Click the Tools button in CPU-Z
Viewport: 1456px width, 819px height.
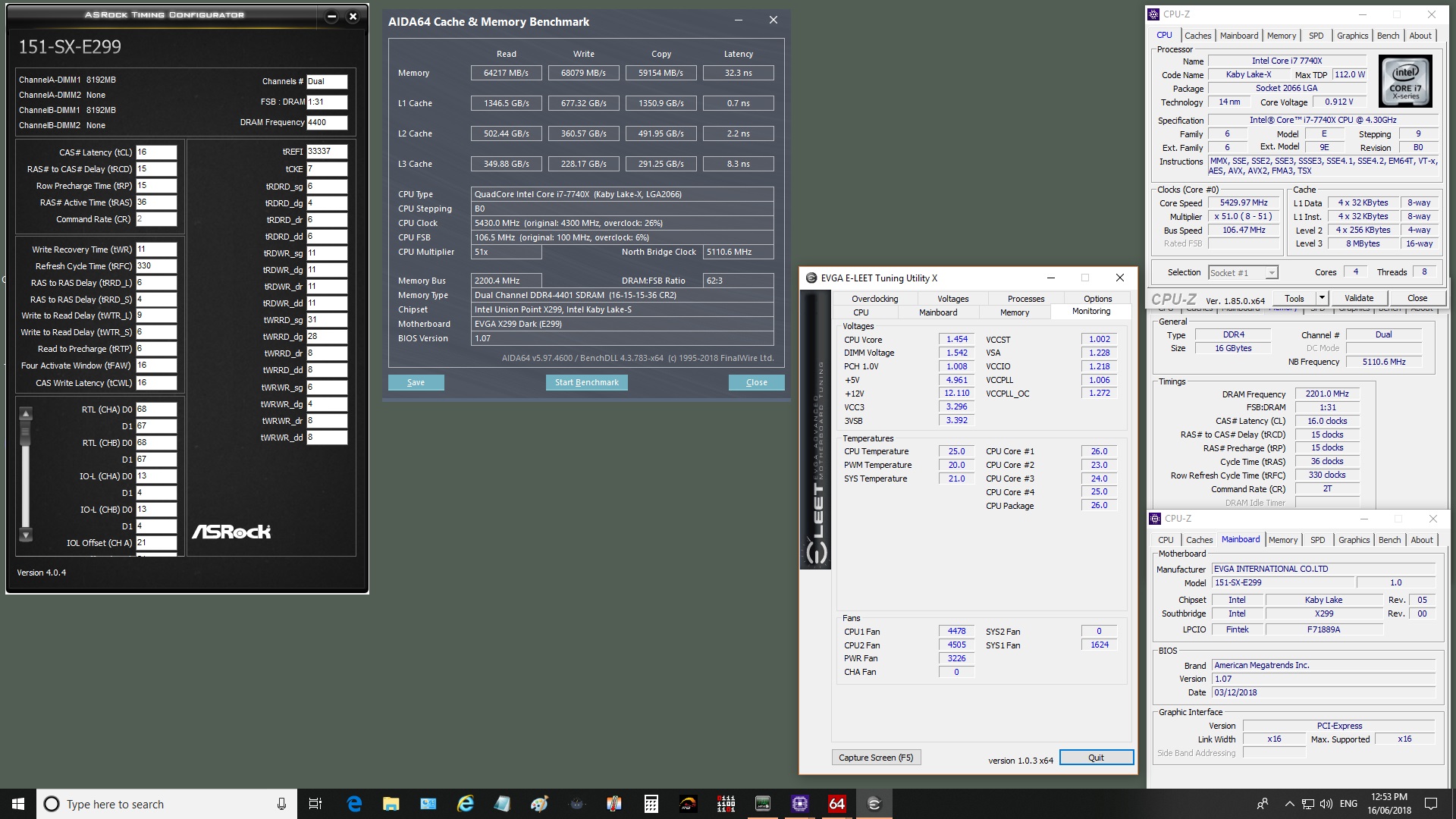pyautogui.click(x=1295, y=298)
